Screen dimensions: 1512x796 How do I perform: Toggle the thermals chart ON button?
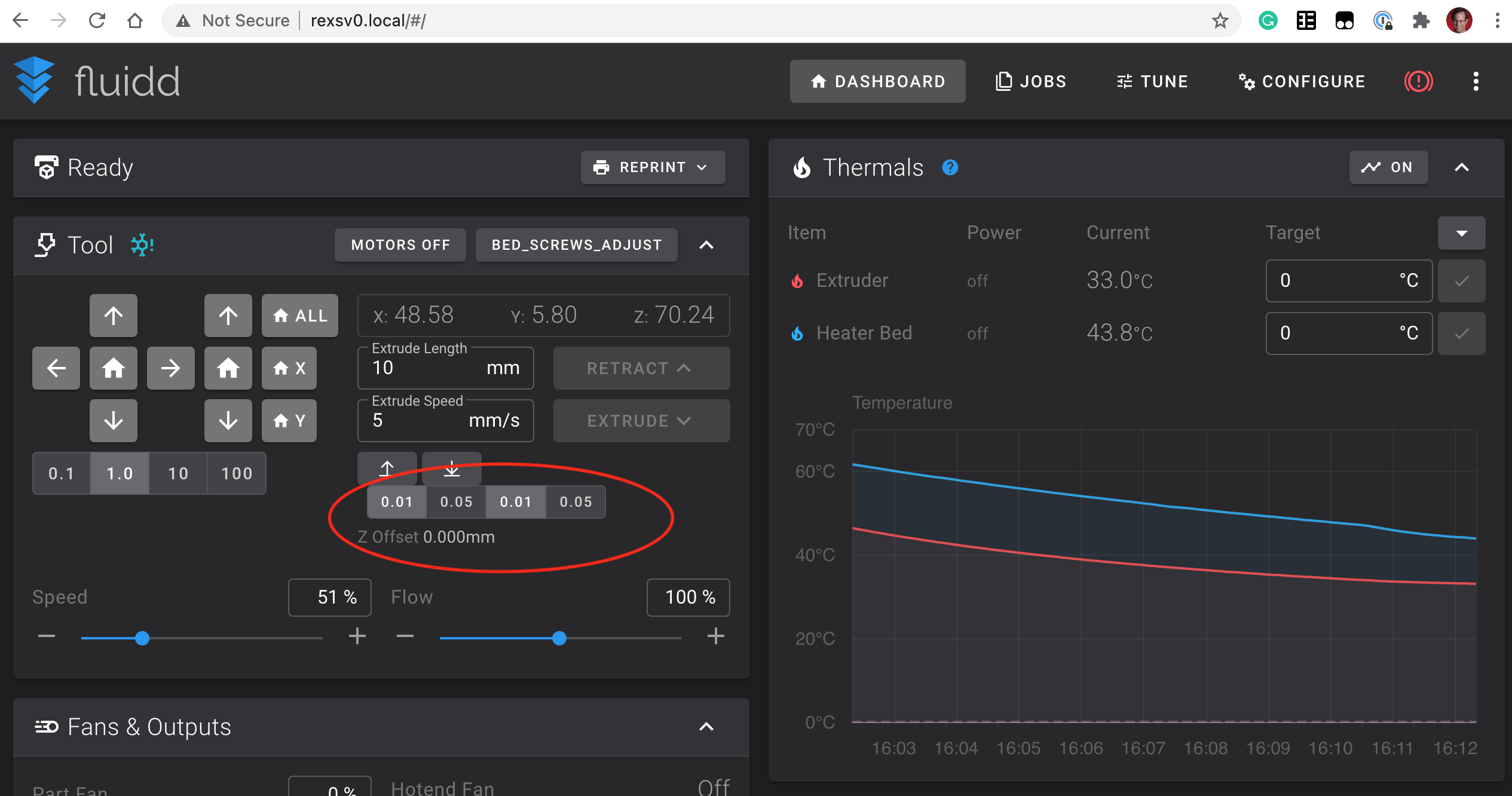pyautogui.click(x=1388, y=167)
